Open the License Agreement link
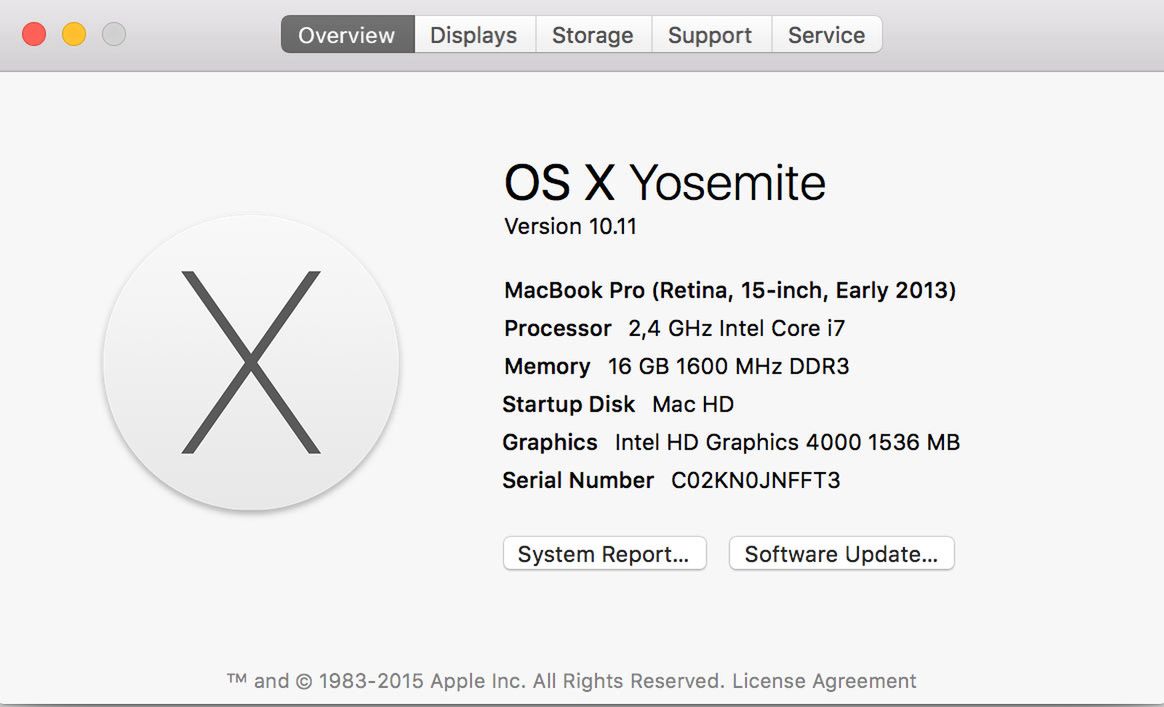1164x707 pixels. [x=824, y=681]
